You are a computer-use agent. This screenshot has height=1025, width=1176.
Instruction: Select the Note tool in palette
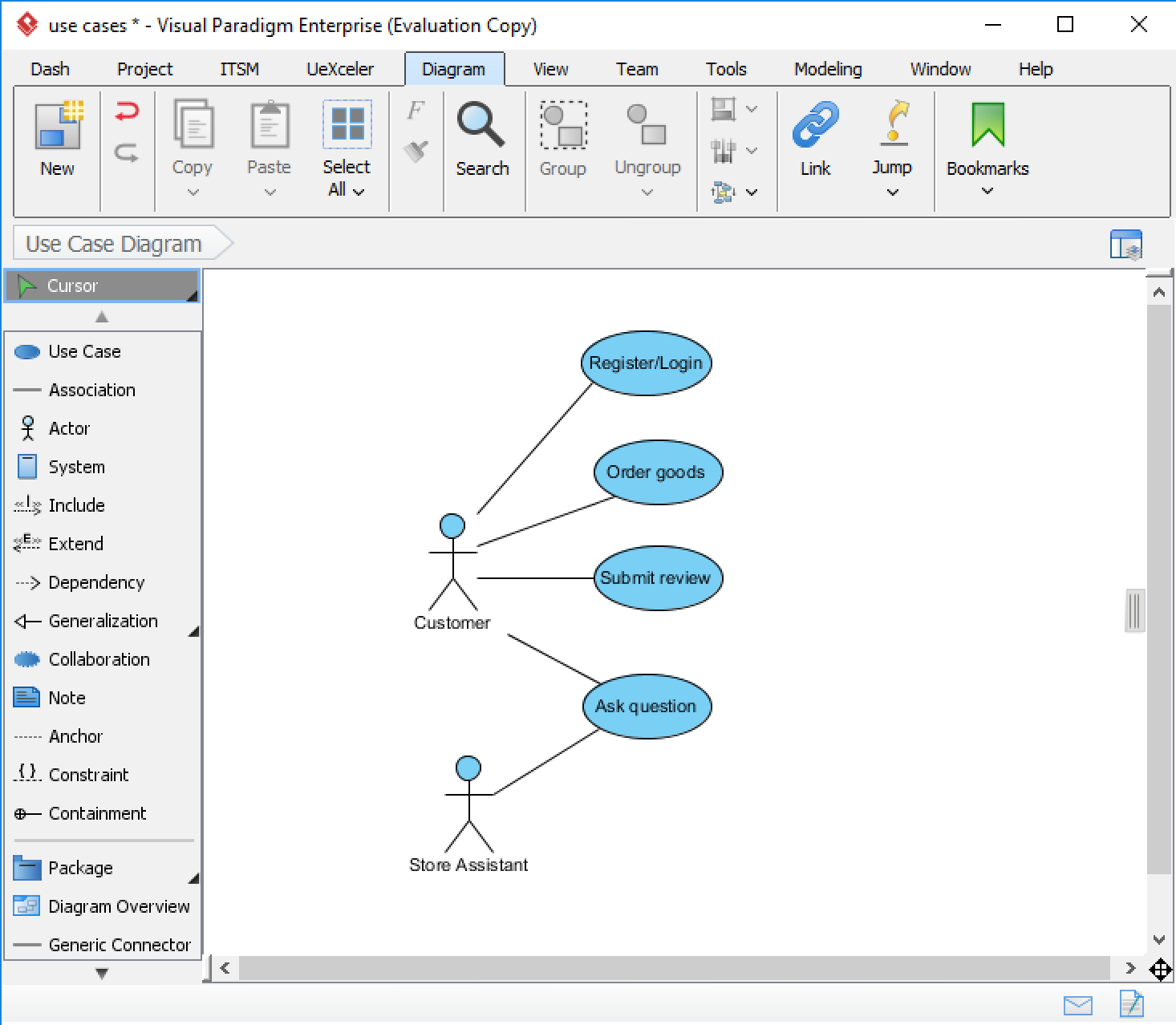66,698
